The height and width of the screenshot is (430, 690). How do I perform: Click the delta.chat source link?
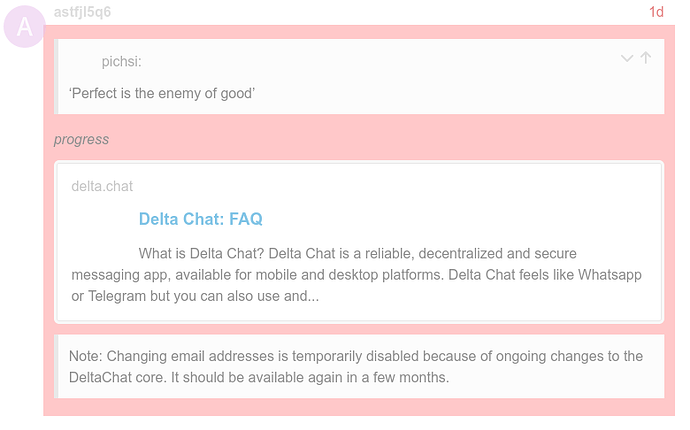(102, 186)
